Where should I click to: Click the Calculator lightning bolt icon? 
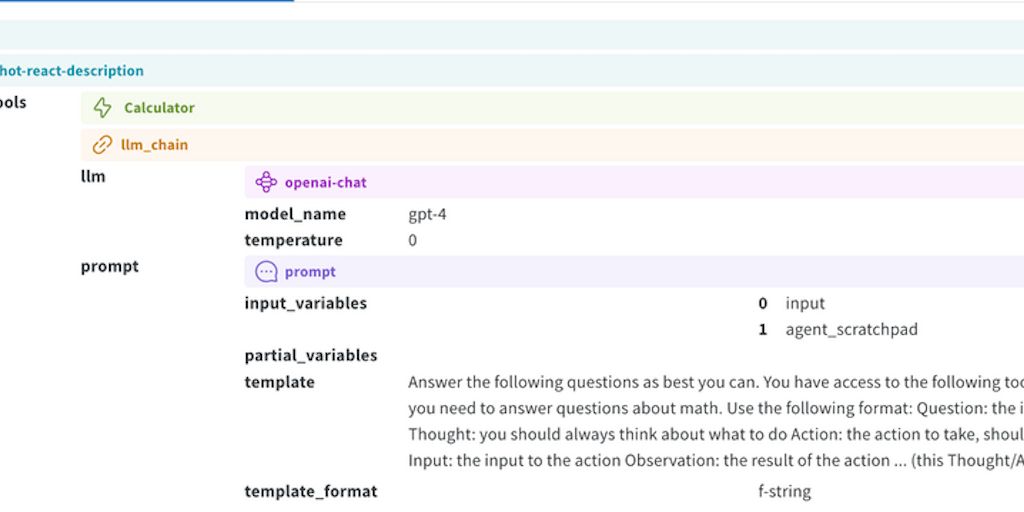pyautogui.click(x=102, y=108)
